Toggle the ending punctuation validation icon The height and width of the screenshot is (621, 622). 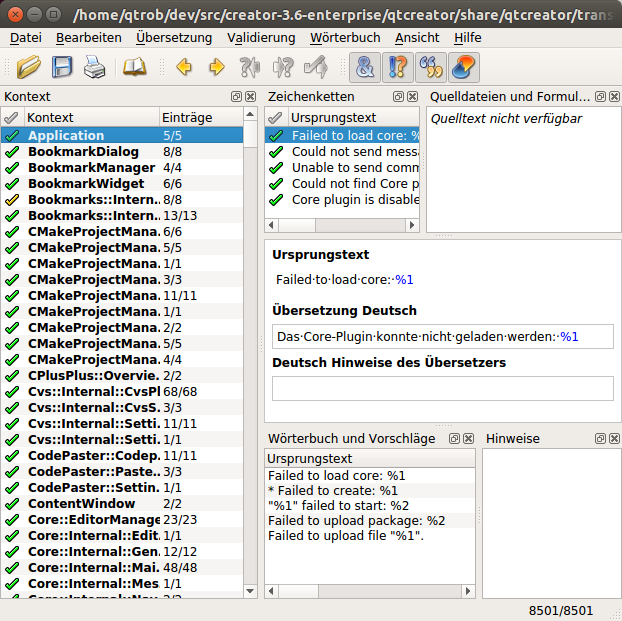click(398, 68)
